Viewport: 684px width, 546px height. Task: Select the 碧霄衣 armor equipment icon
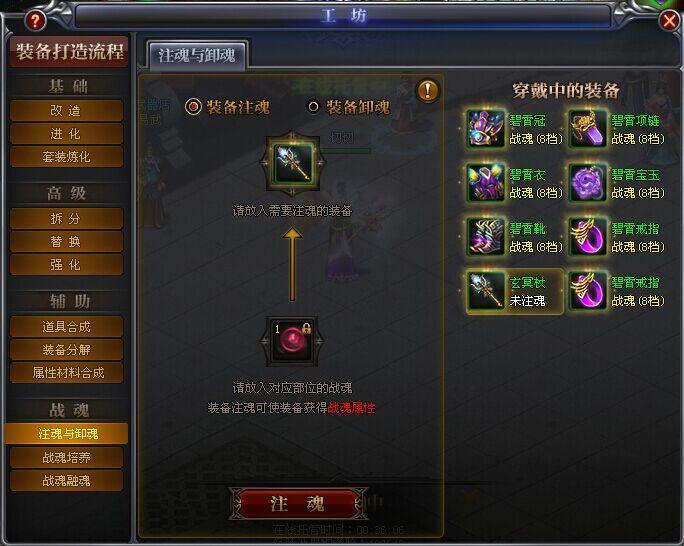pos(485,183)
